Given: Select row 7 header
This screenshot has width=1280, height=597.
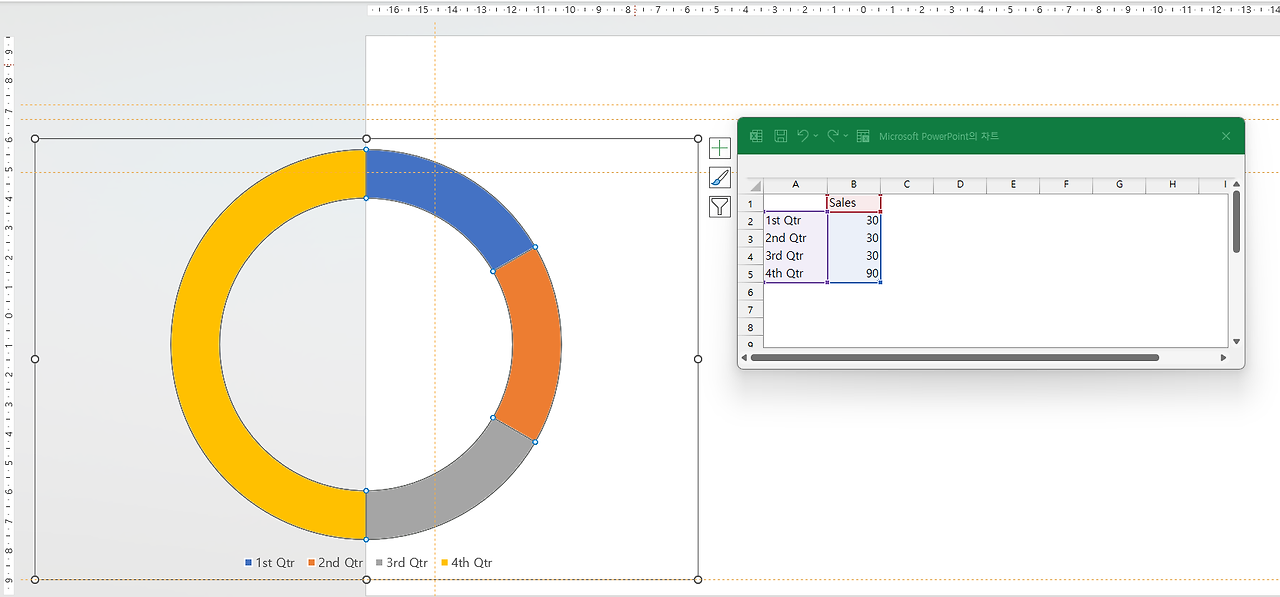Looking at the screenshot, I should click(x=751, y=310).
